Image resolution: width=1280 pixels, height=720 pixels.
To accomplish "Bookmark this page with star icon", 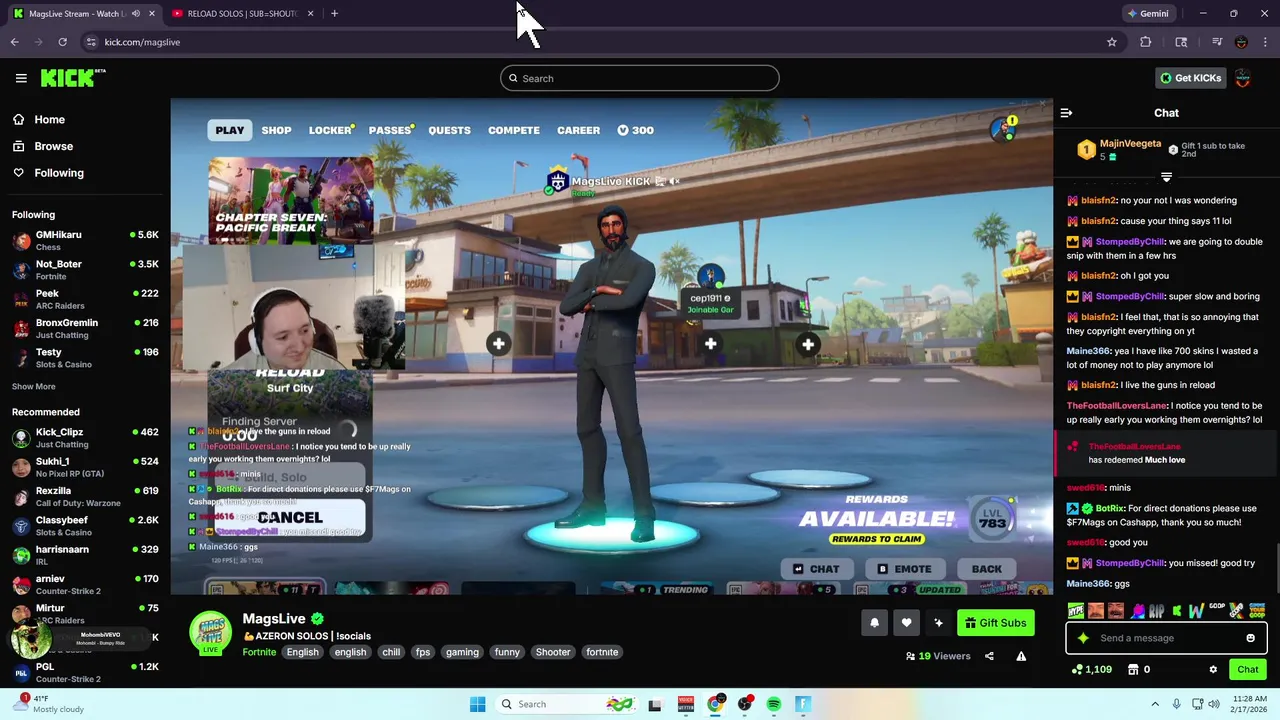I will 1111,42.
